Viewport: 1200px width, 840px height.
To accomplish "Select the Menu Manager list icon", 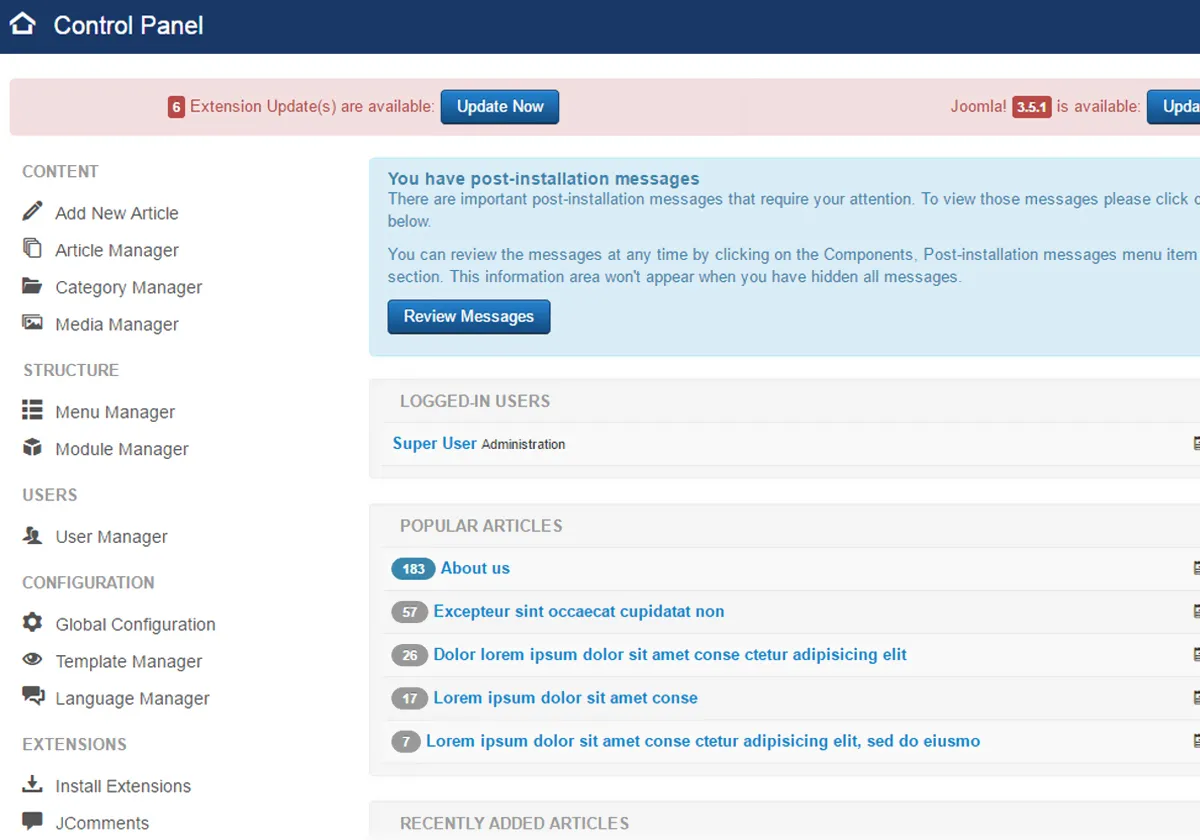I will click(x=33, y=411).
